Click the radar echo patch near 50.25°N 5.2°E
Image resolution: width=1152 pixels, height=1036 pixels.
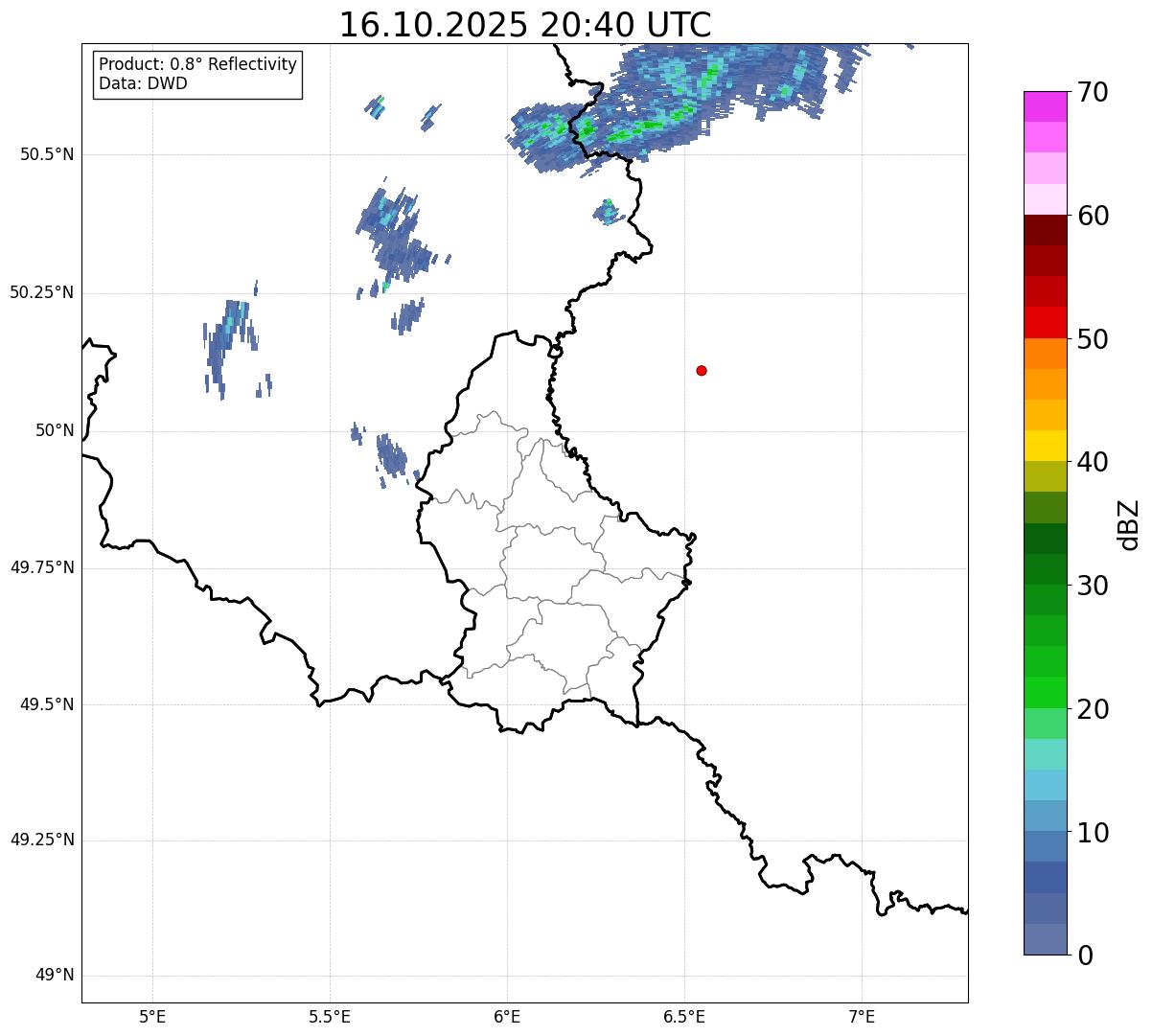[x=230, y=345]
